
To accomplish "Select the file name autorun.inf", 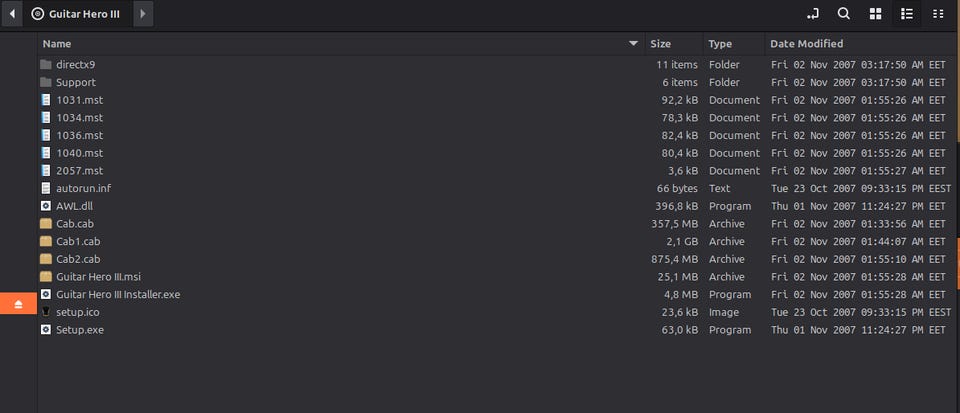I will pyautogui.click(x=83, y=188).
